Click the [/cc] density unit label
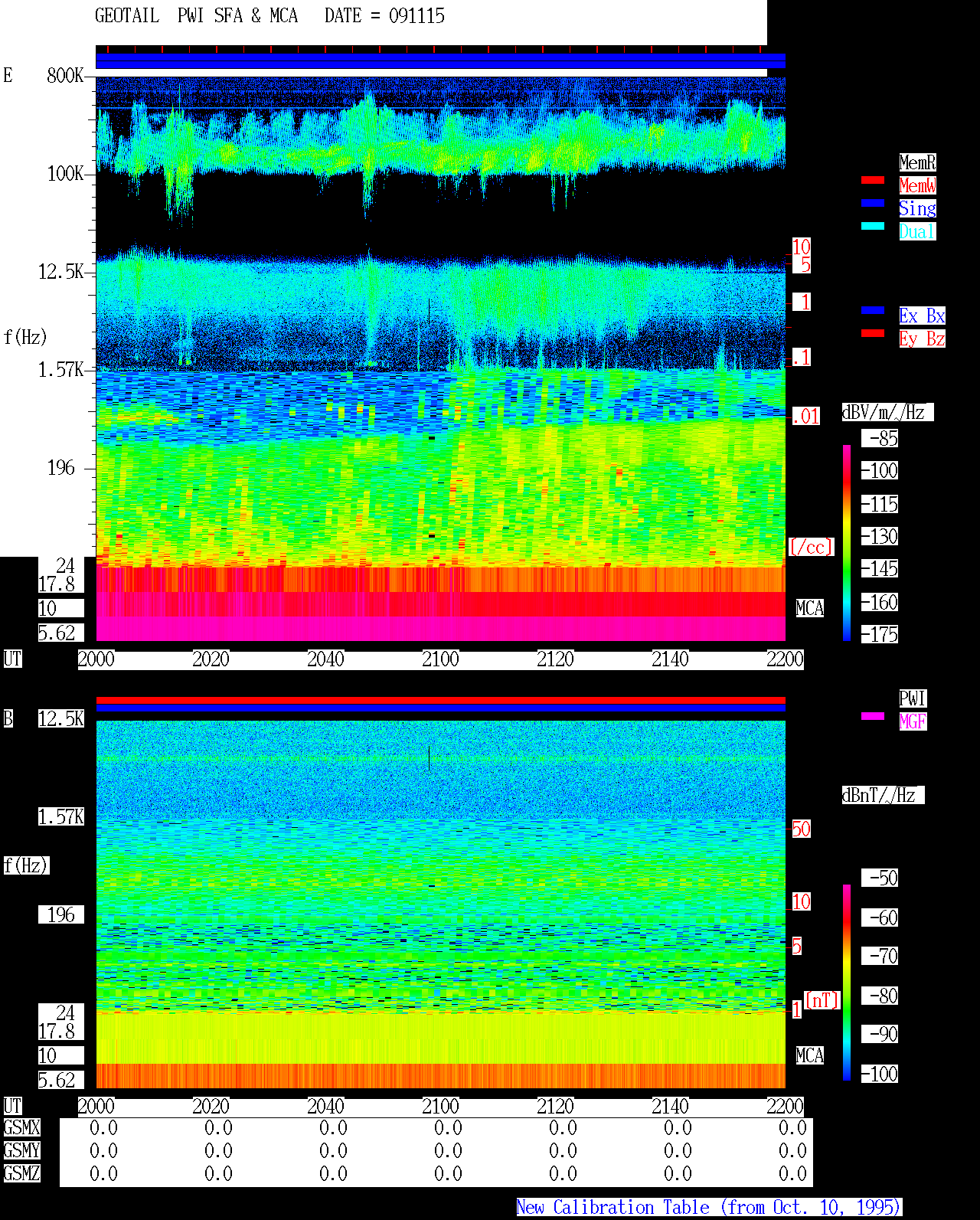980x1220 pixels. [x=811, y=548]
